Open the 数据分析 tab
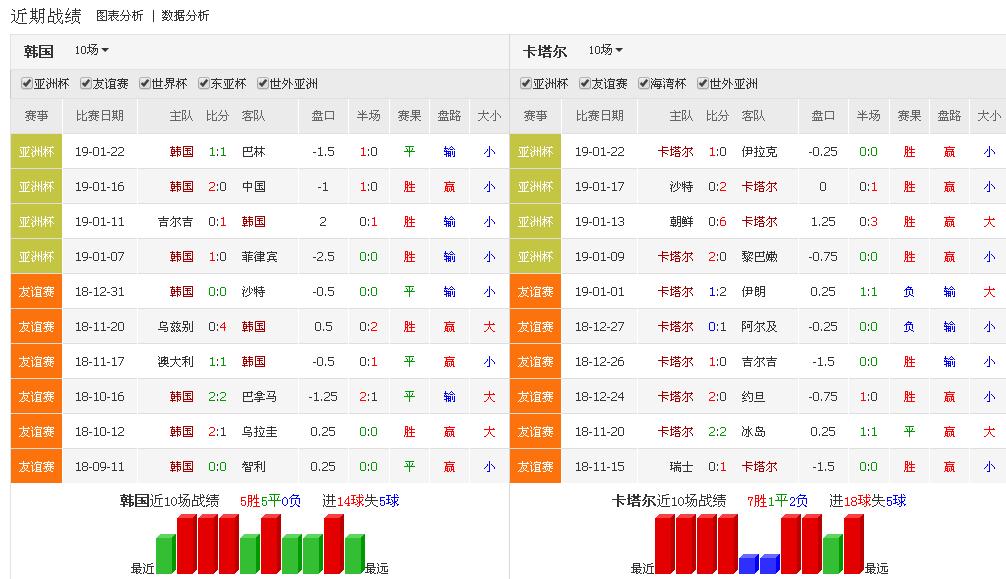Image resolution: width=1006 pixels, height=579 pixels. click(x=185, y=16)
